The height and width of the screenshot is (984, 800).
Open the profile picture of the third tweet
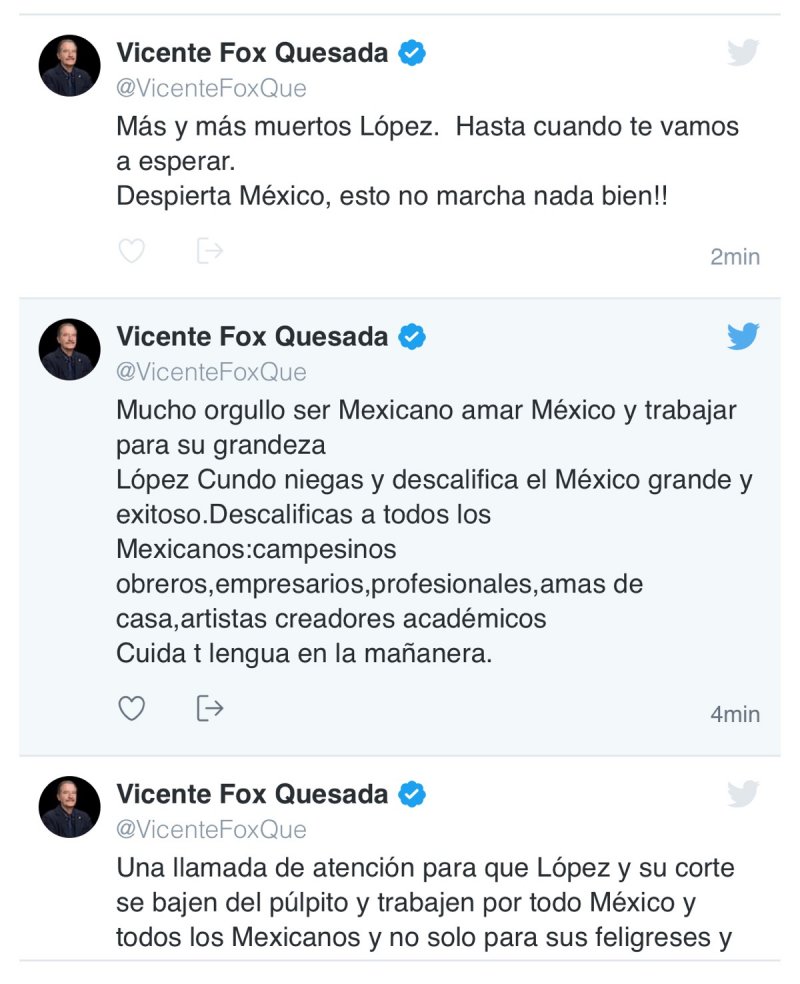point(70,807)
